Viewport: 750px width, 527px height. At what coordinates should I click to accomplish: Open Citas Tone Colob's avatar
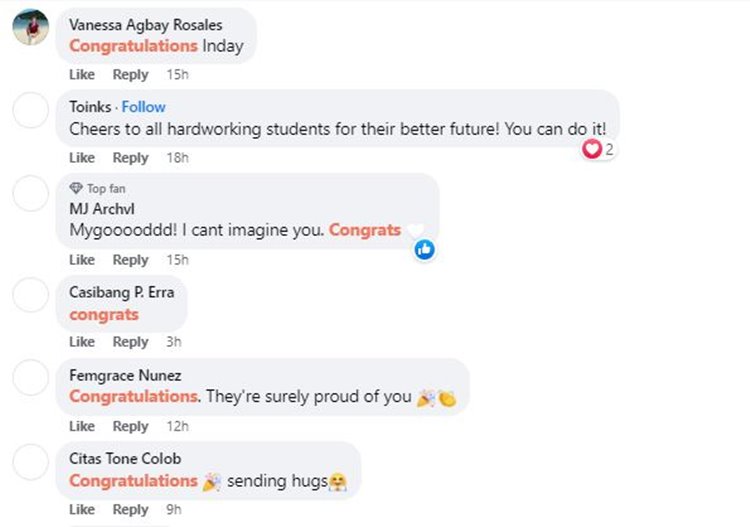pos(30,462)
